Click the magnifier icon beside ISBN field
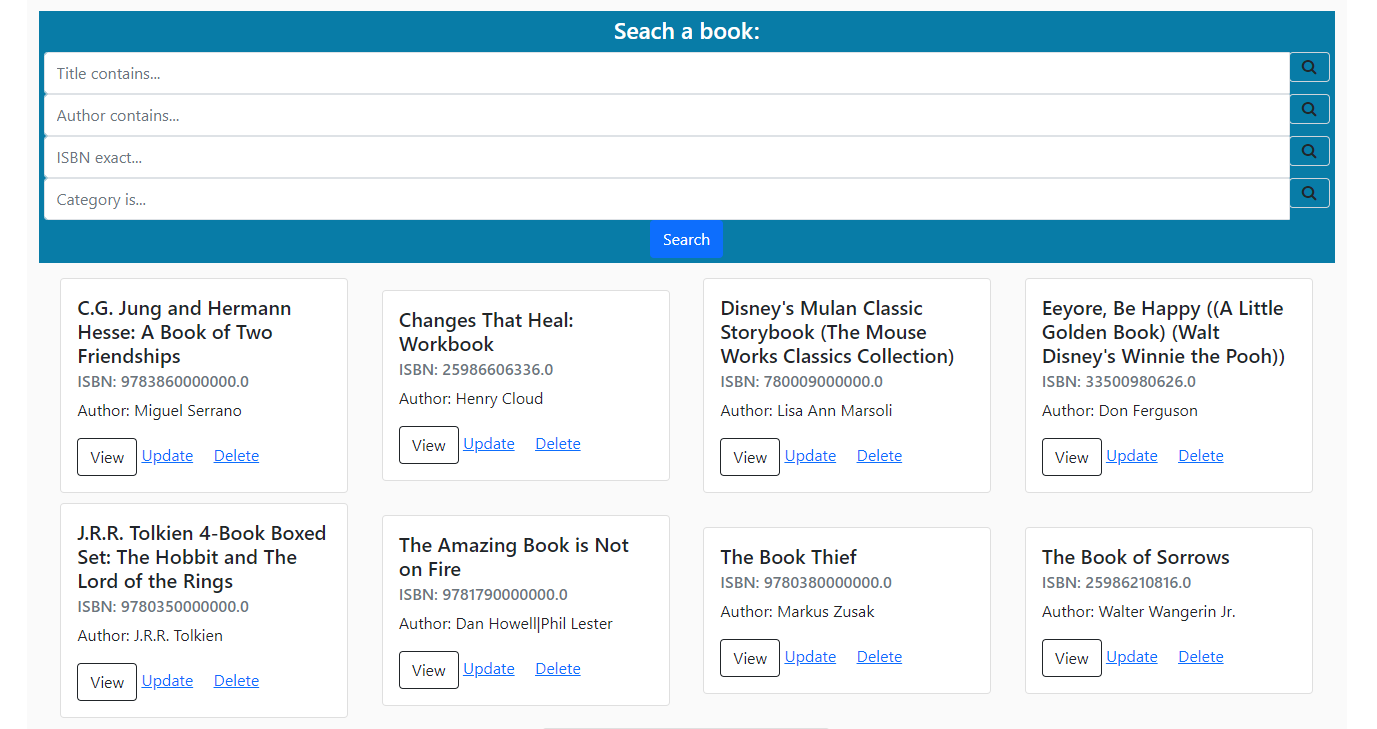 tap(1308, 151)
